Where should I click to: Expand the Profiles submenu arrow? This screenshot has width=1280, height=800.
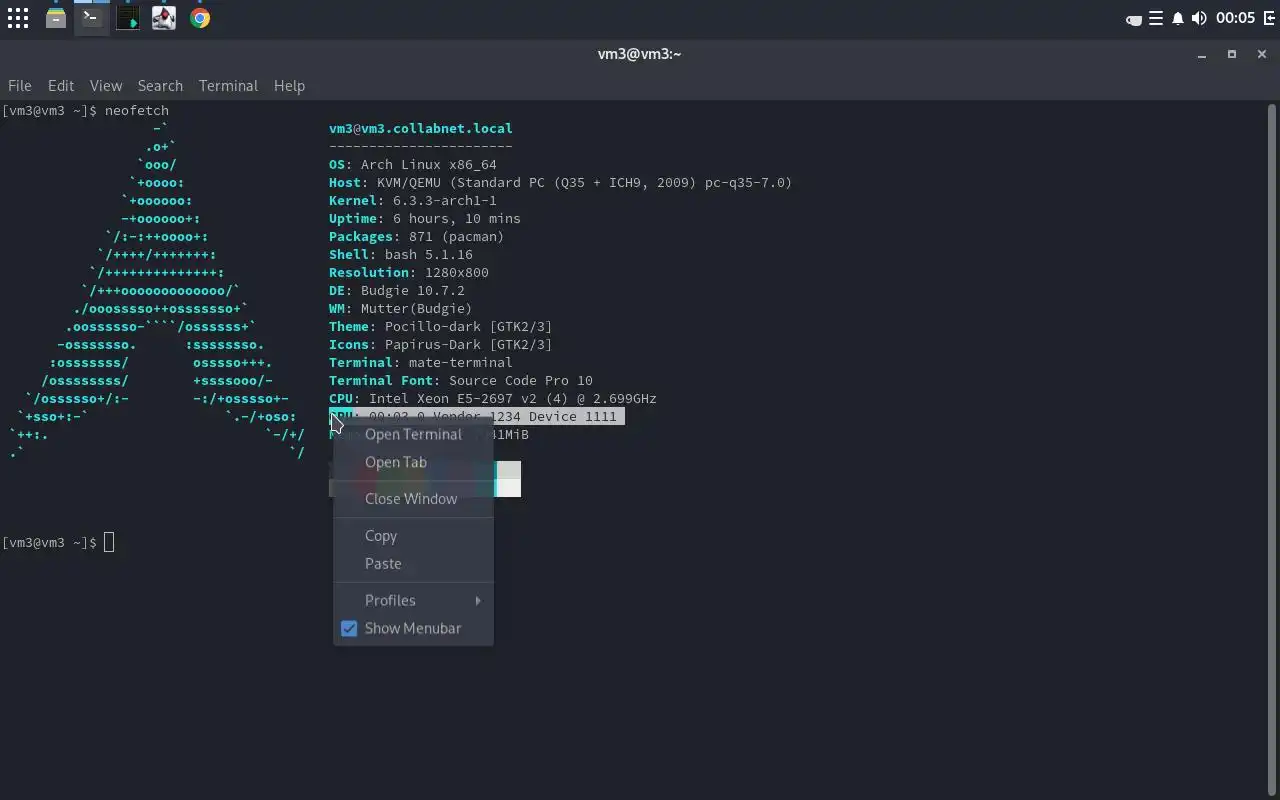click(478, 600)
